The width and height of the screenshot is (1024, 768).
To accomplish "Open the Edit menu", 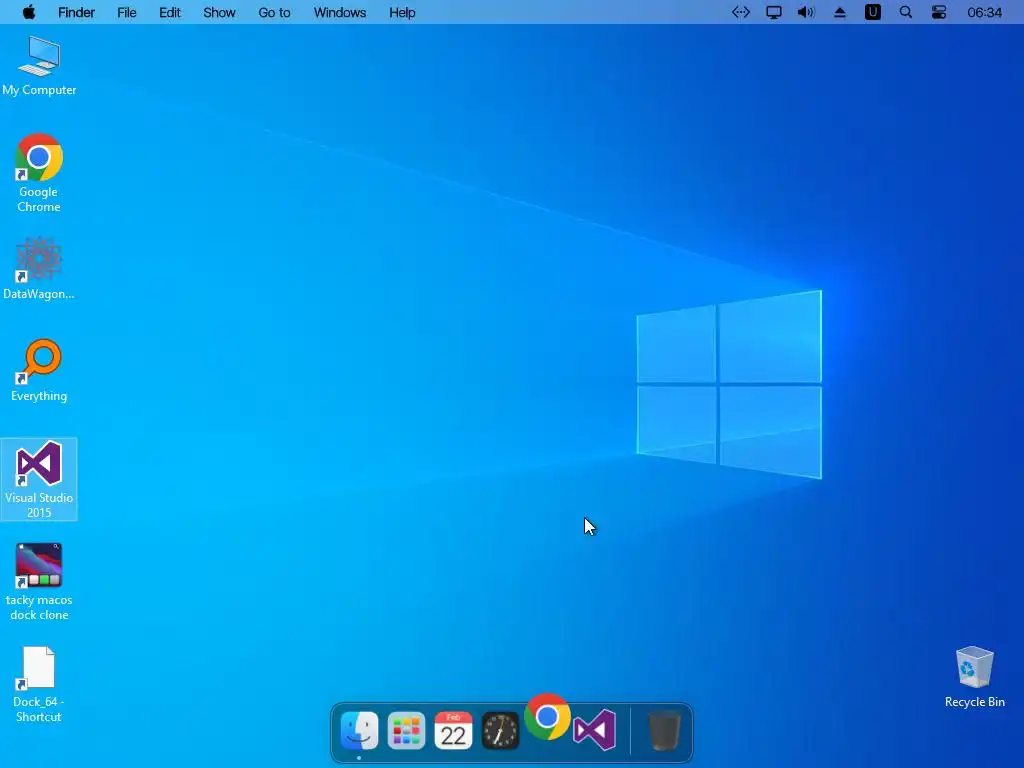I will 170,12.
